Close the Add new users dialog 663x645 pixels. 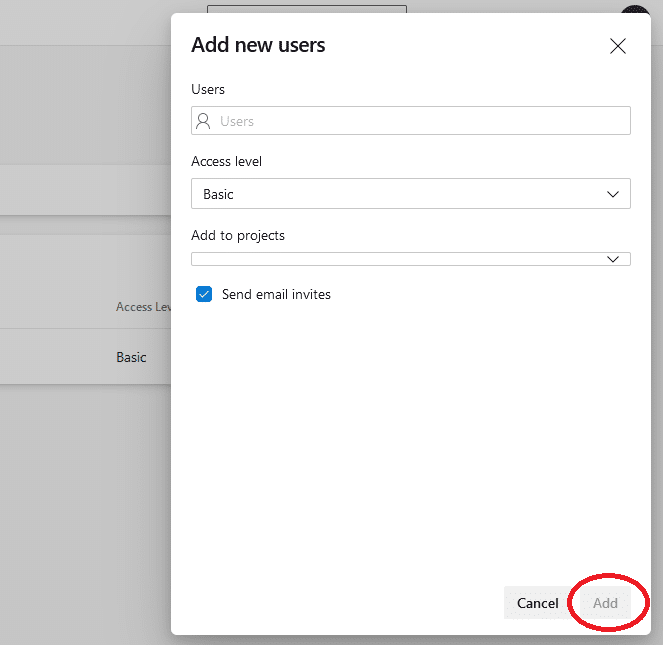[618, 46]
